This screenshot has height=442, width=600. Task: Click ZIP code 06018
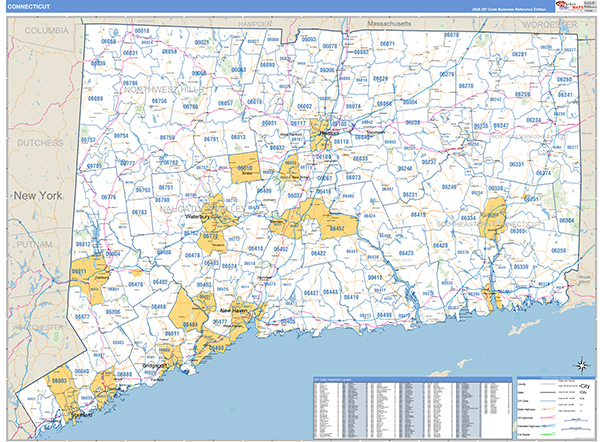pos(142,31)
